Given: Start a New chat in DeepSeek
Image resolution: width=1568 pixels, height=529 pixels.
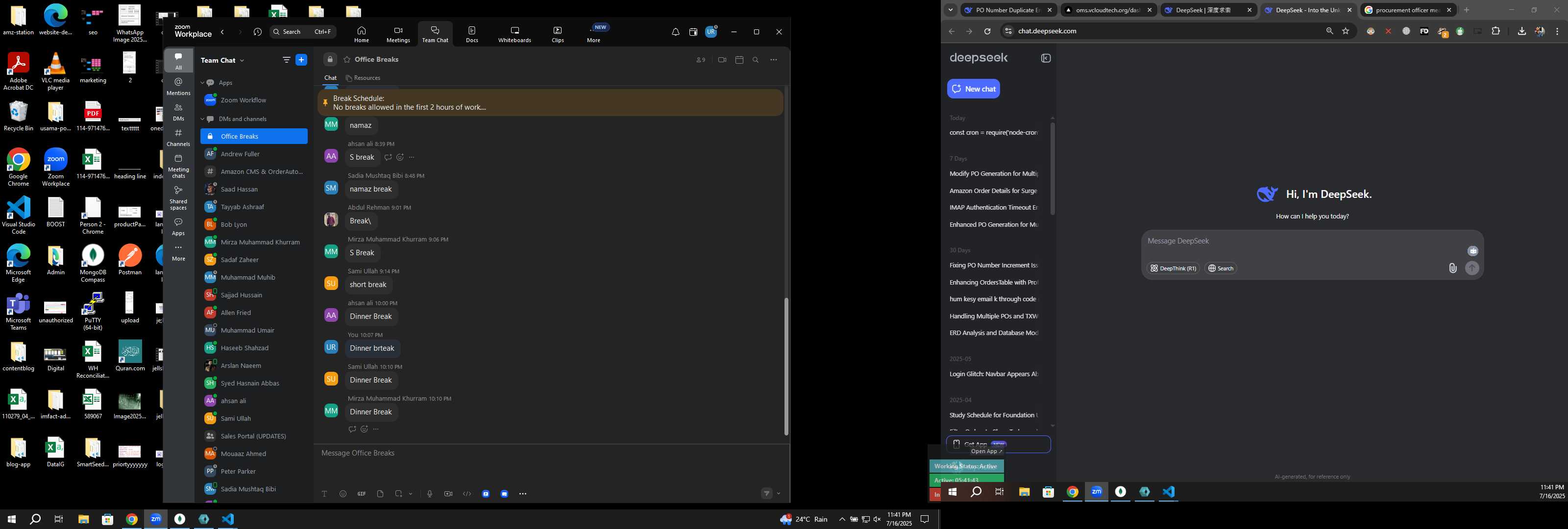Looking at the screenshot, I should click(x=973, y=89).
